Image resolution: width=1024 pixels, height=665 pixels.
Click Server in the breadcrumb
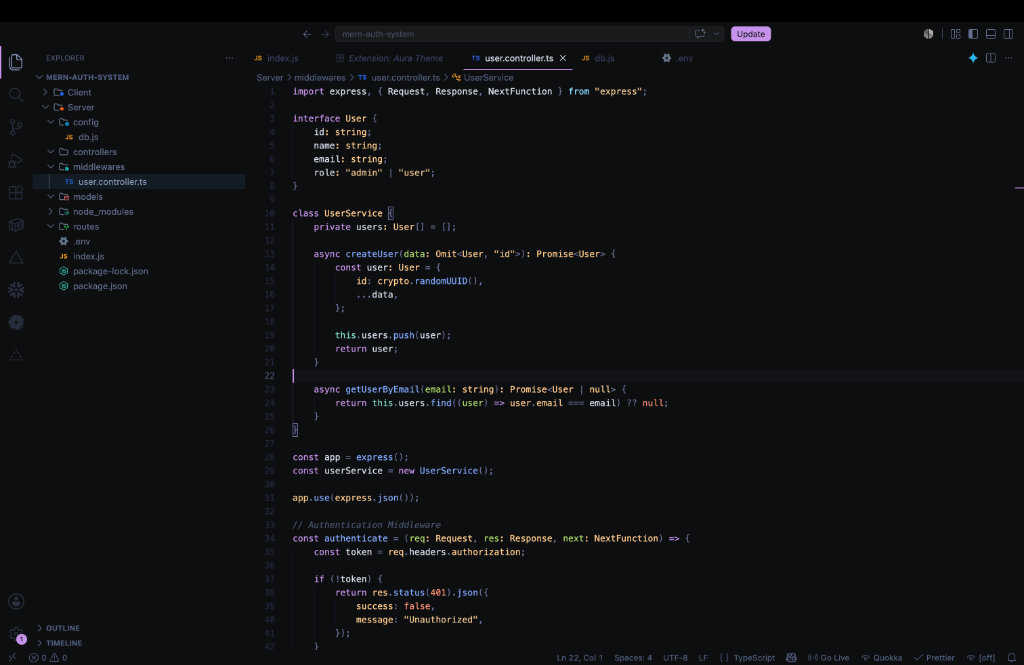[270, 78]
